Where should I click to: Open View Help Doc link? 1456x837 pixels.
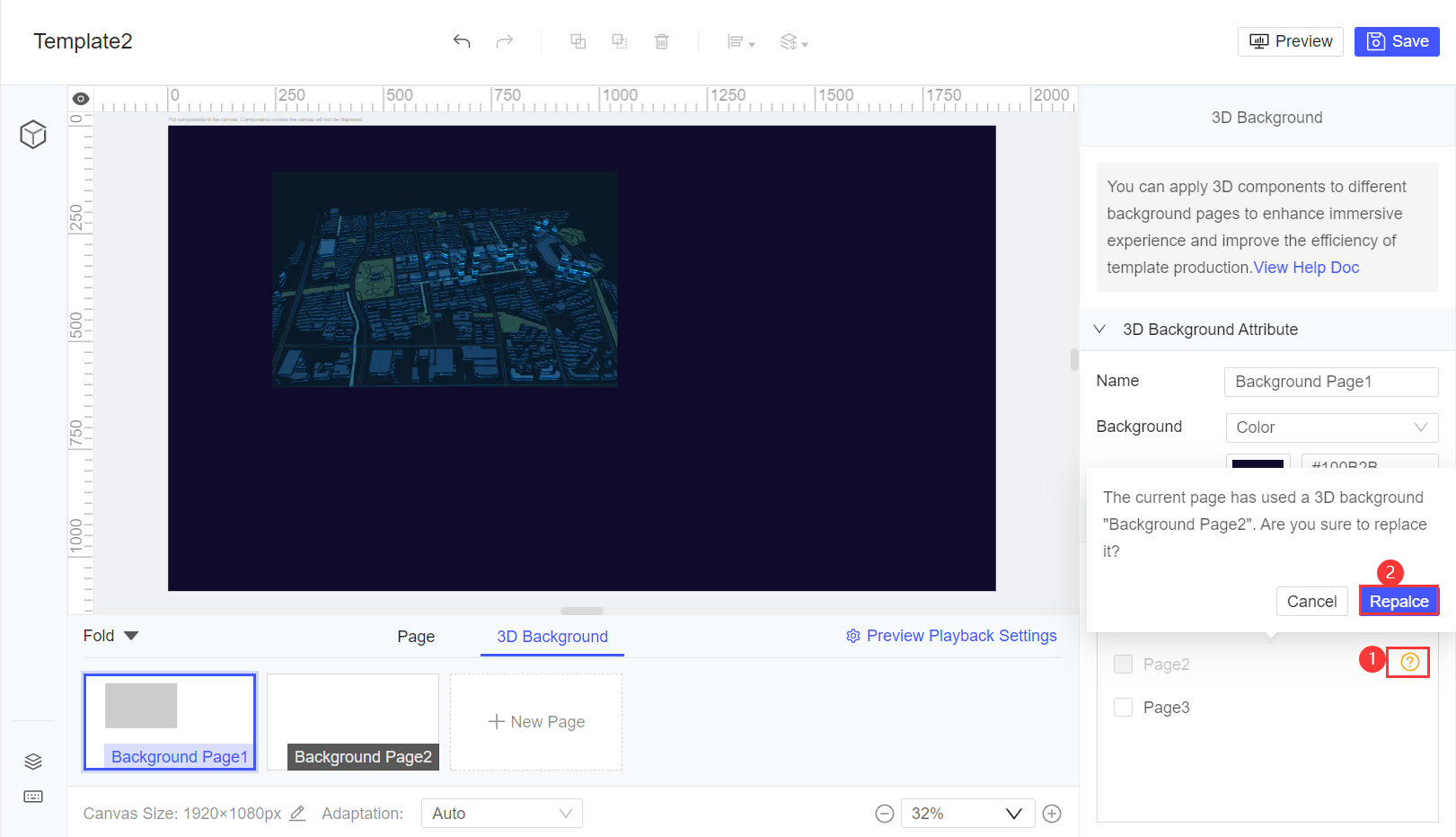point(1305,267)
